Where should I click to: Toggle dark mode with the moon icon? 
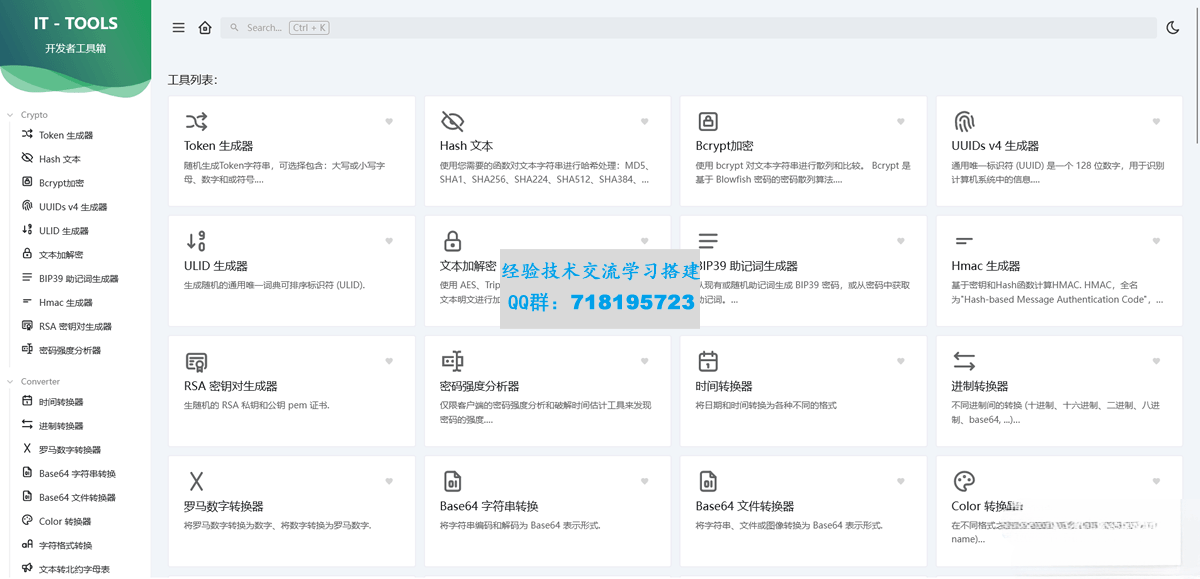[1173, 28]
